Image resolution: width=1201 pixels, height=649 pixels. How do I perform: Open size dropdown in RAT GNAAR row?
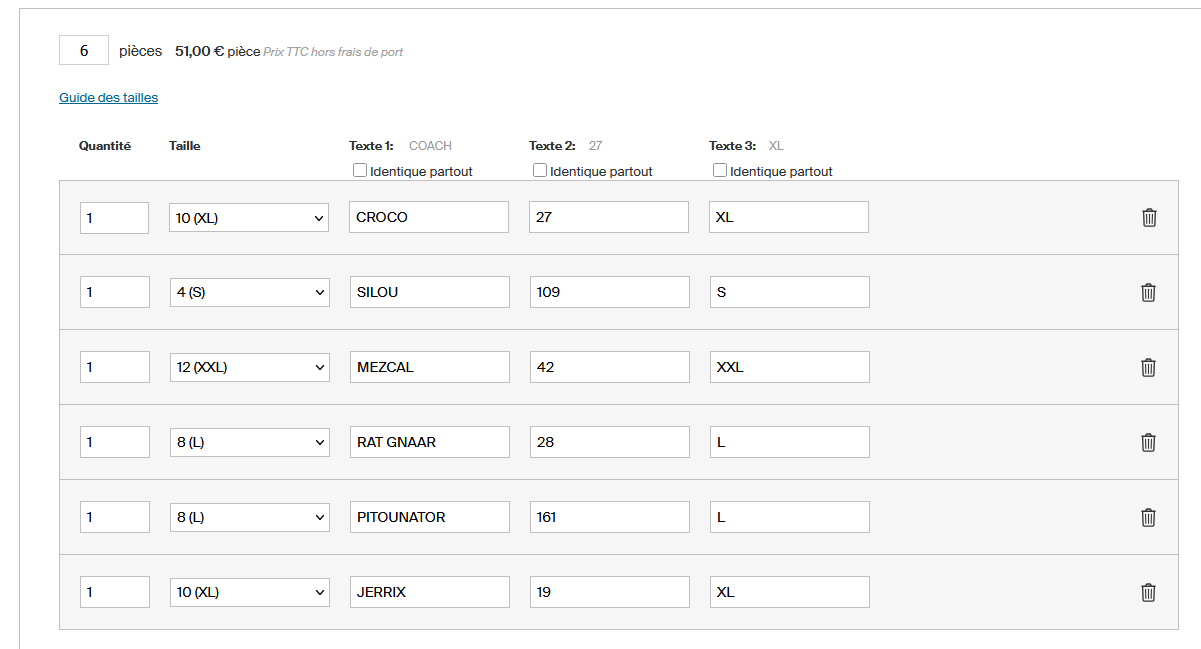click(x=249, y=442)
